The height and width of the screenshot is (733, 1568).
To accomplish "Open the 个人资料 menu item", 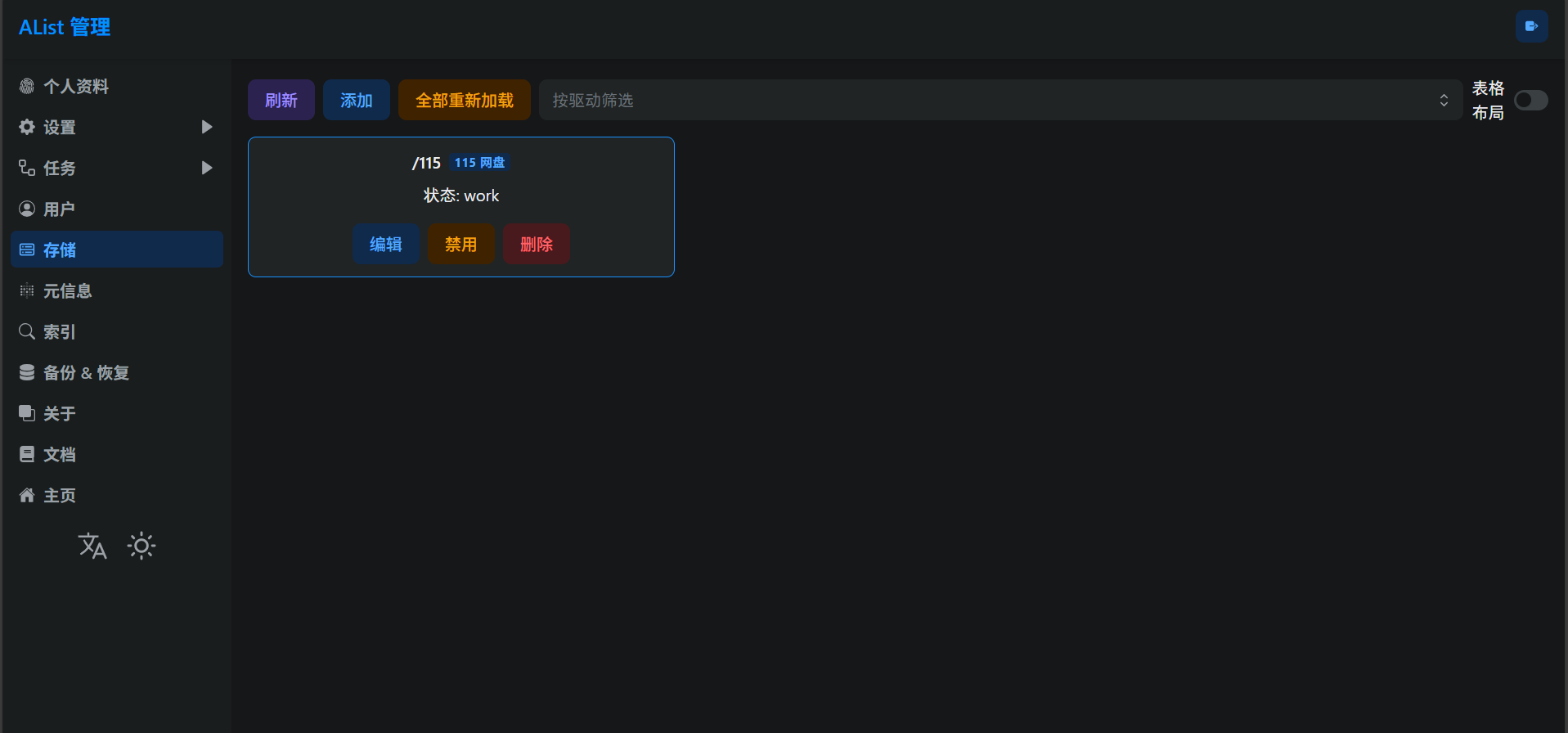I will pos(117,86).
